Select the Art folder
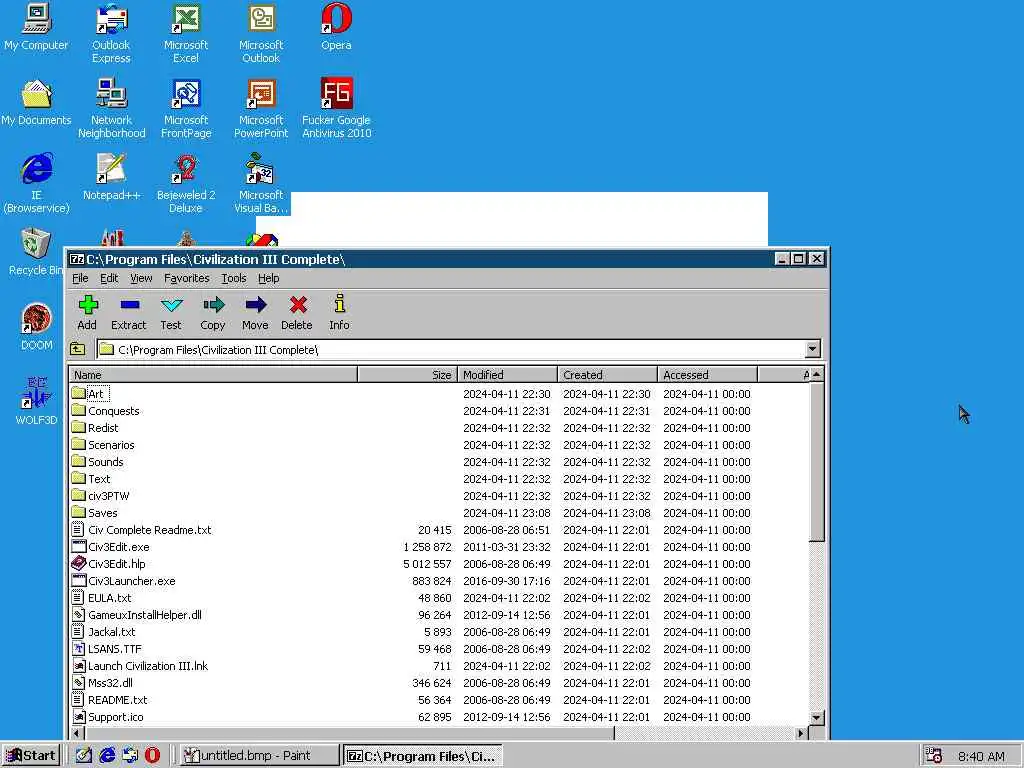The width and height of the screenshot is (1024, 768). click(x=89, y=394)
